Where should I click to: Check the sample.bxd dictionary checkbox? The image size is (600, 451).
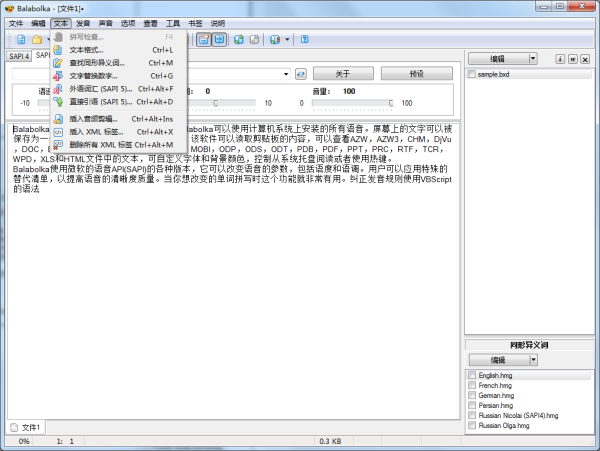click(x=472, y=74)
